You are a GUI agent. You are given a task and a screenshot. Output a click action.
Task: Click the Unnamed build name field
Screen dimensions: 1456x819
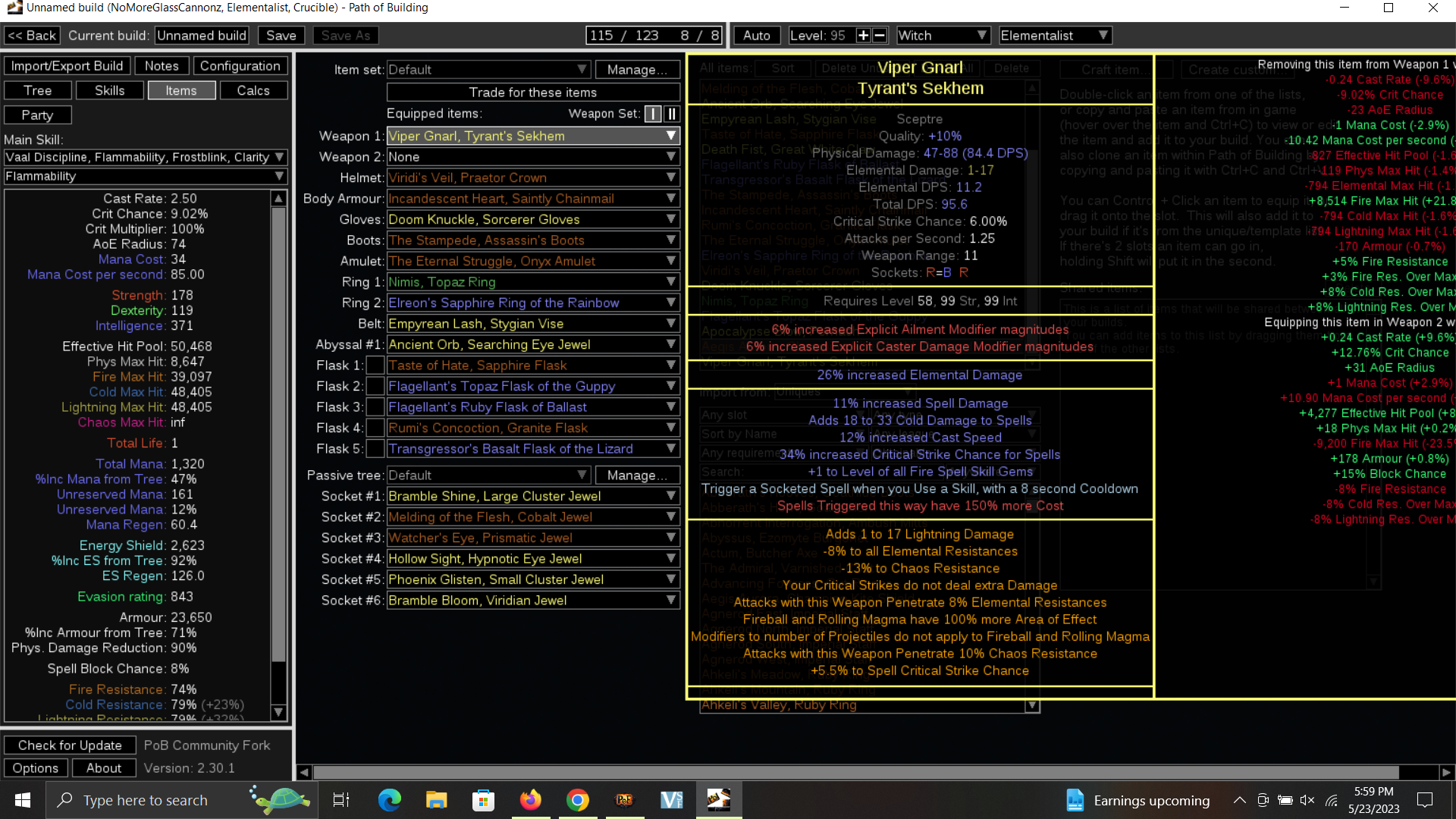pos(201,35)
